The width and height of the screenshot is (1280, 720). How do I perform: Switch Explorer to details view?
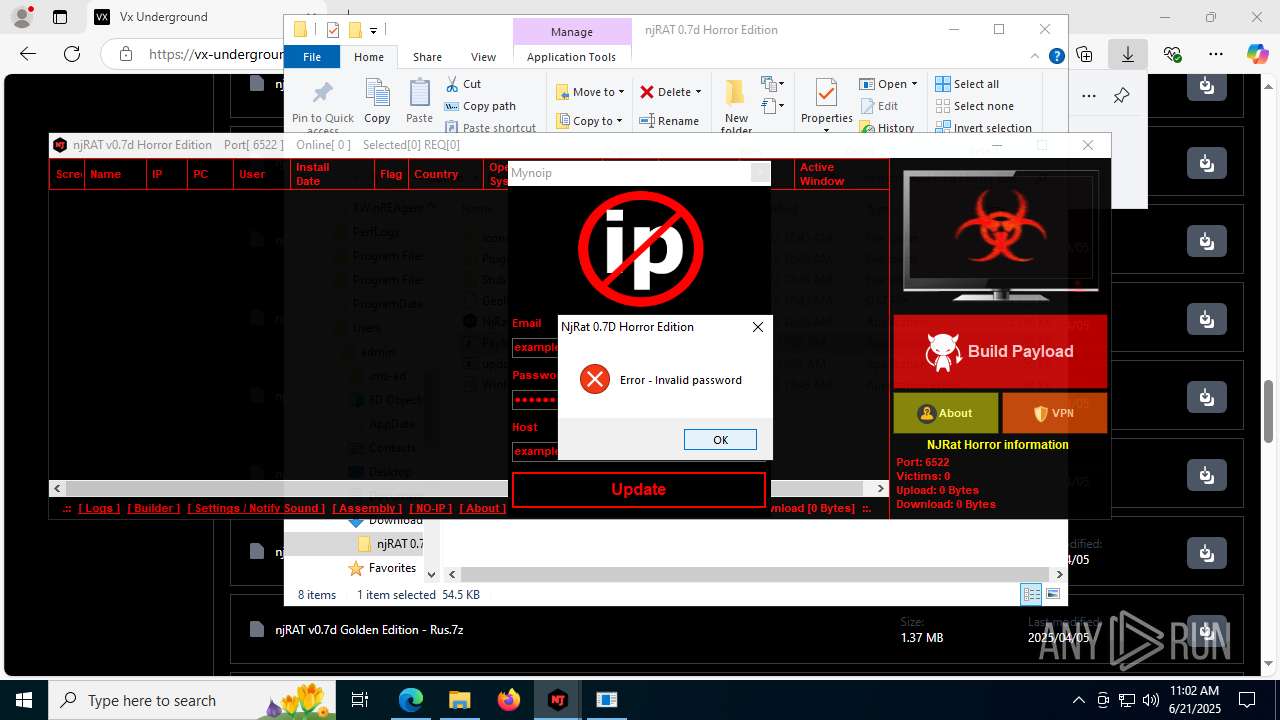coord(1031,595)
